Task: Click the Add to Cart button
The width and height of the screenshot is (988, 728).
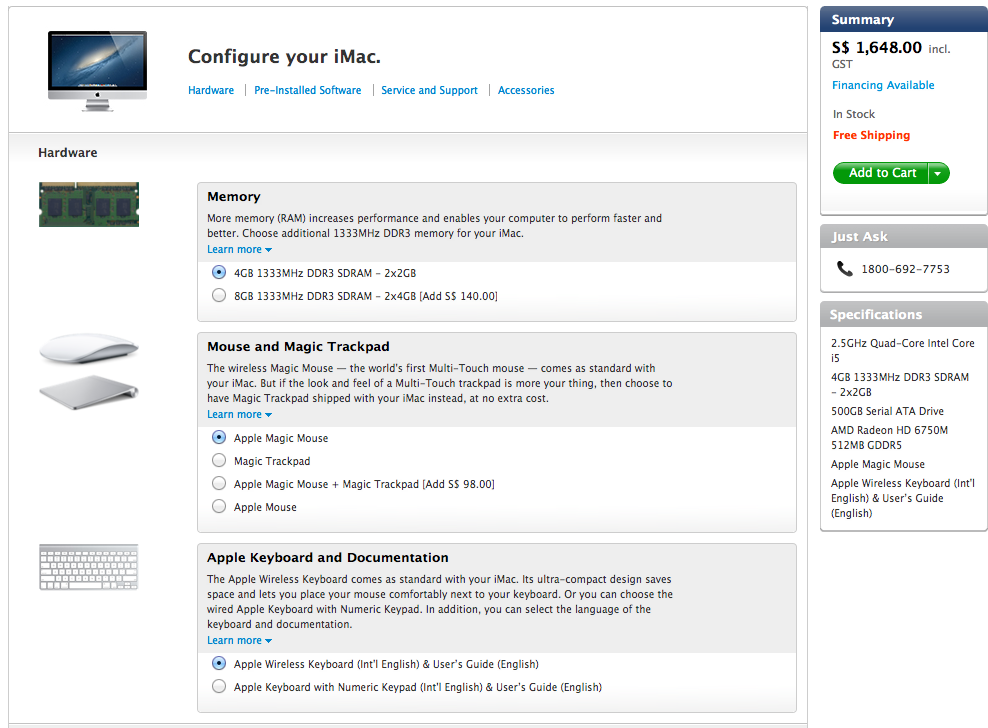Action: click(881, 173)
